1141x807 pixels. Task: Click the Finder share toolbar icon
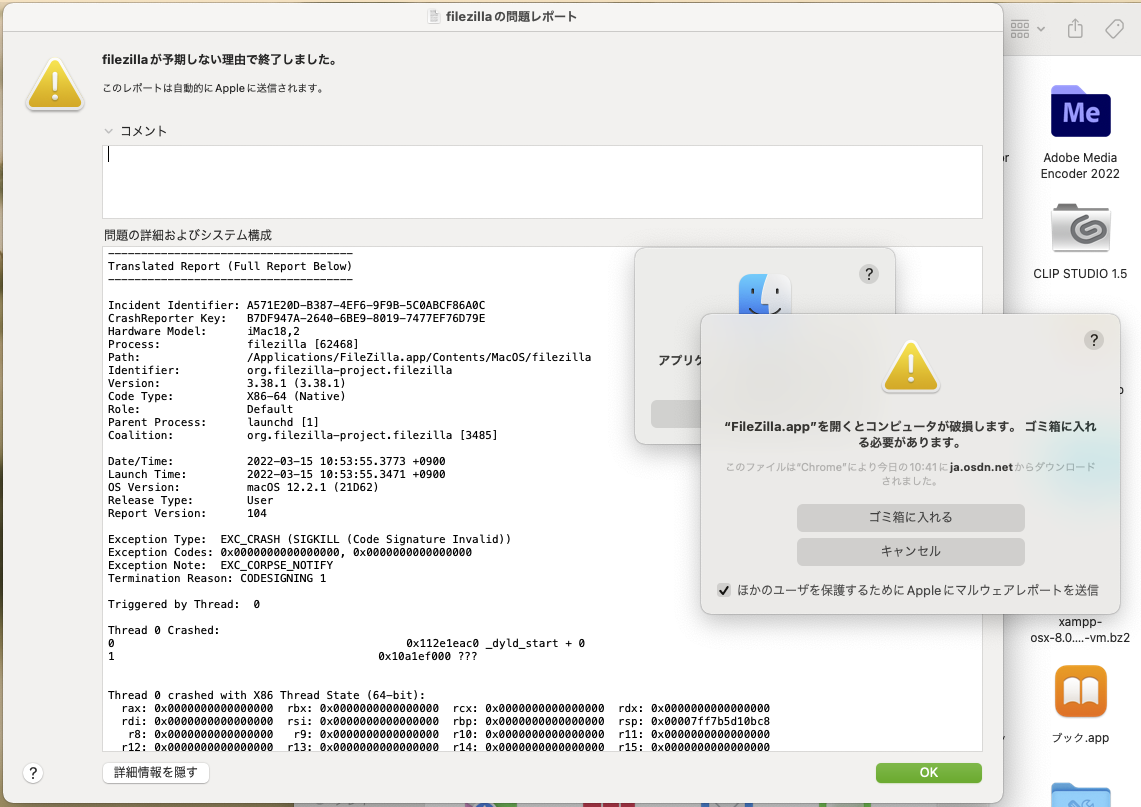point(1076,29)
